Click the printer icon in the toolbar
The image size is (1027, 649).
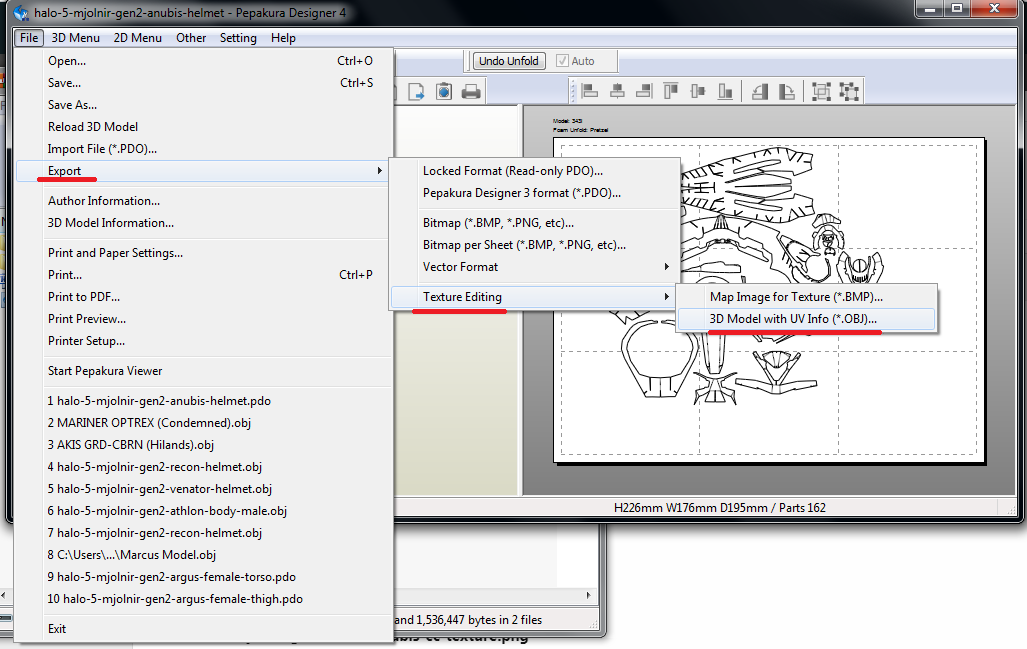471,92
